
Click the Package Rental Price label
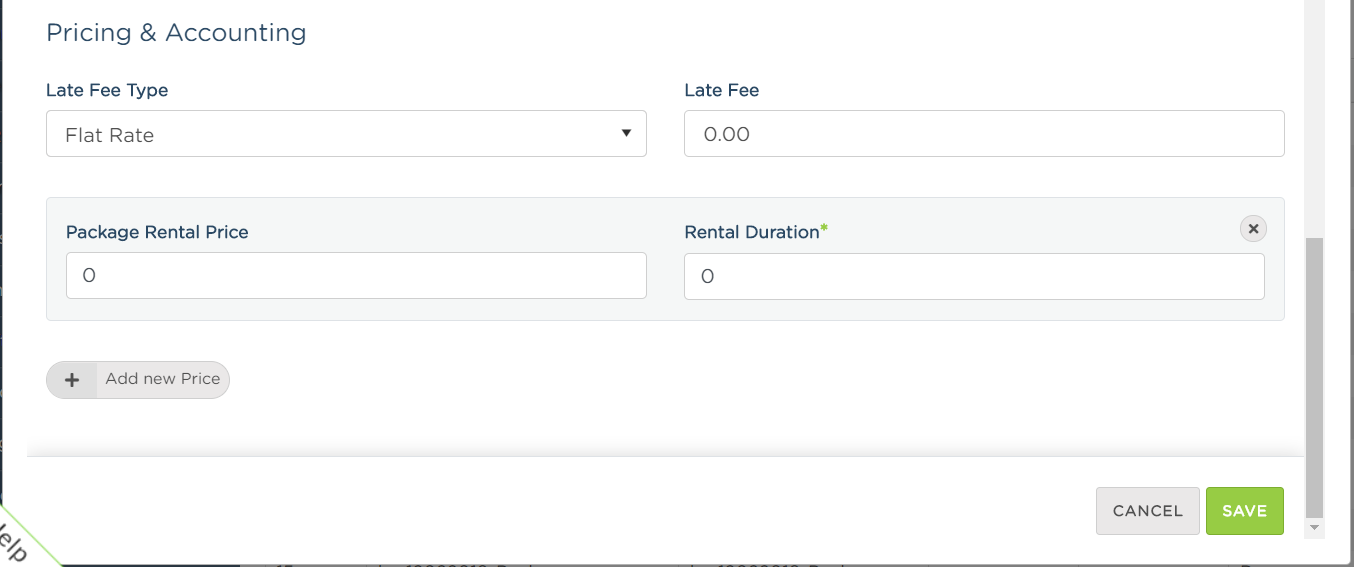pyautogui.click(x=157, y=232)
